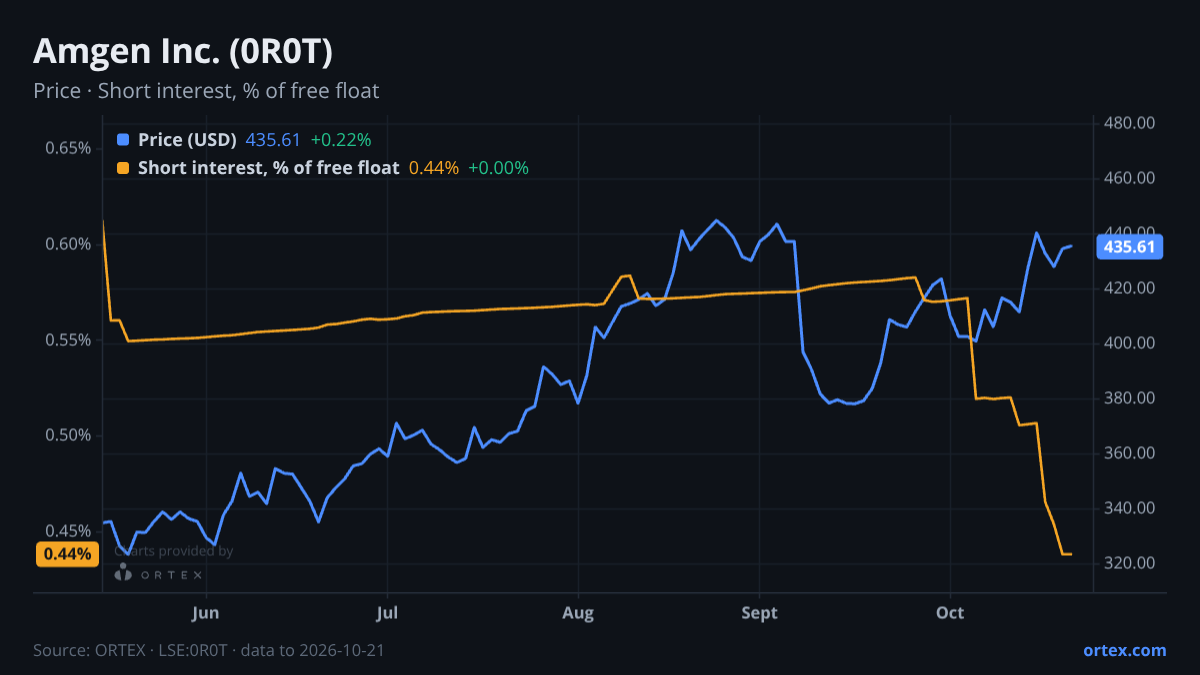Click the 360.00 right axis label

click(1130, 453)
